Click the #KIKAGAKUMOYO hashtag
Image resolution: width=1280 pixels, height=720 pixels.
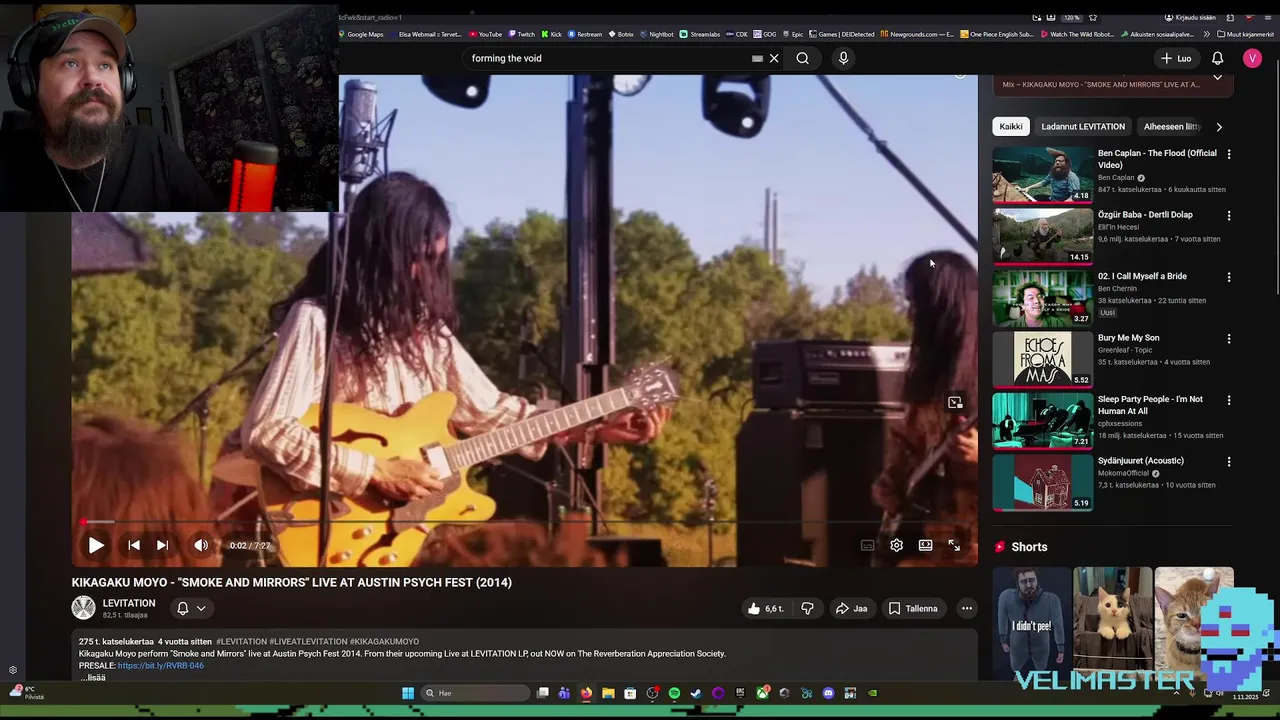click(384, 641)
